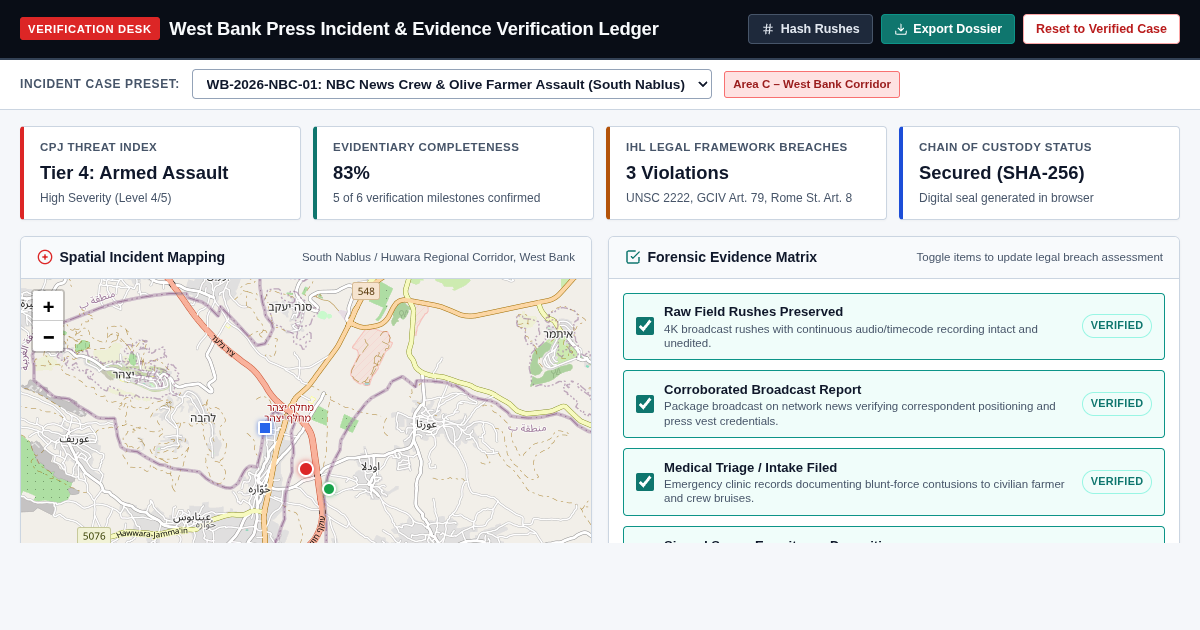Uncheck Raw Field Rushes Preserved
This screenshot has height=630, width=1200.
[645, 326]
